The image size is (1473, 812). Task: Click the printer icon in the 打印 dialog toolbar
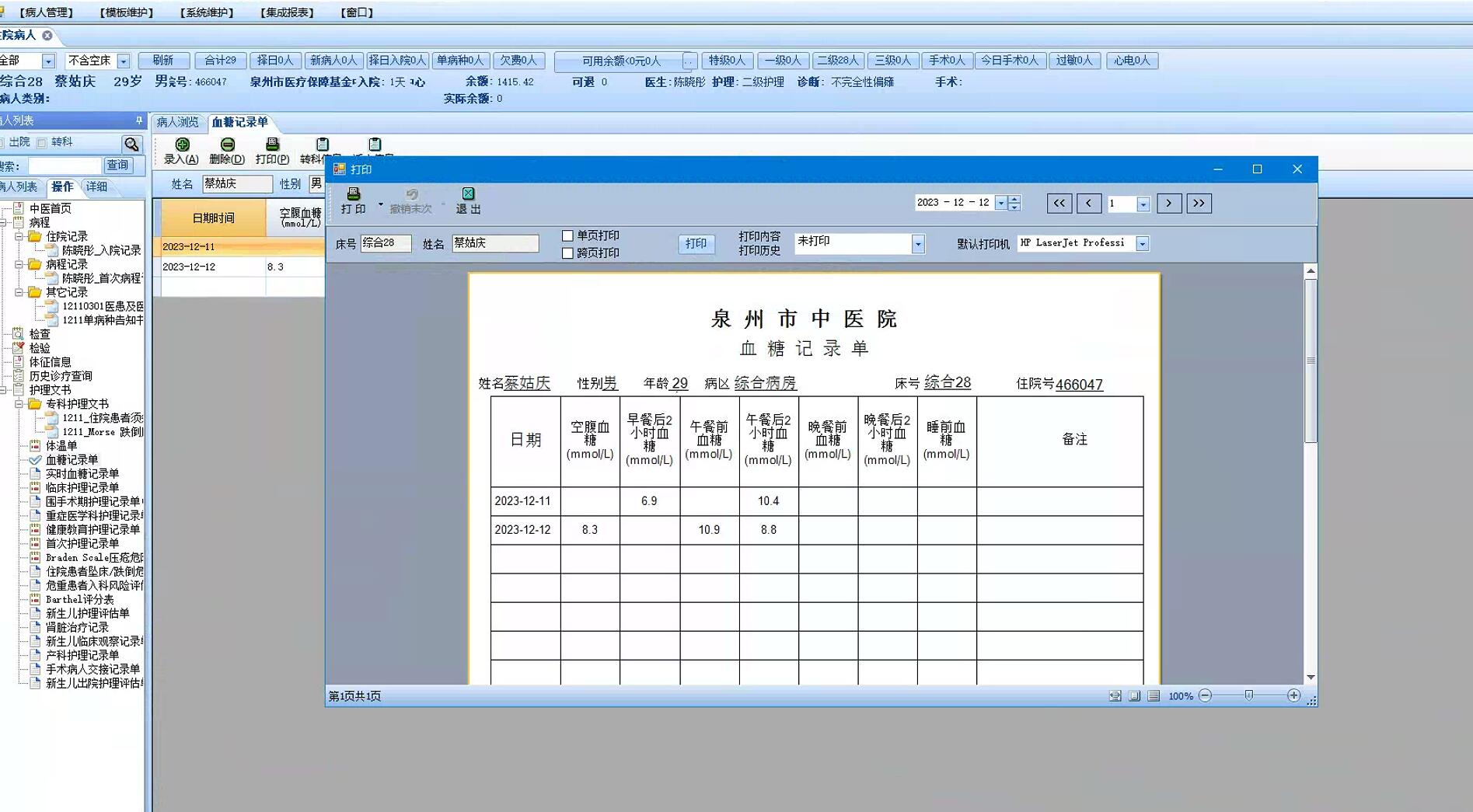click(353, 194)
